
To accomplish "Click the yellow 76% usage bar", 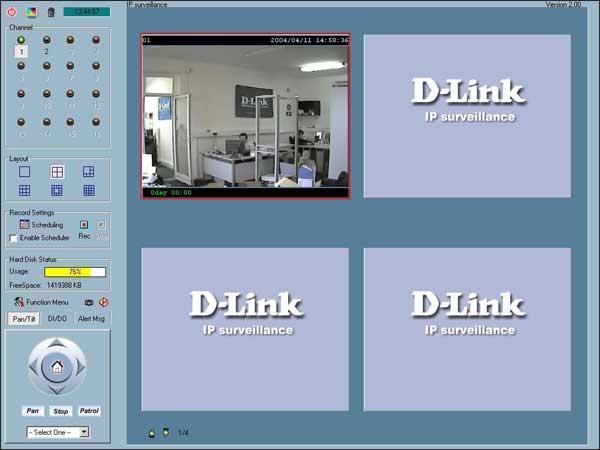I will [x=75, y=272].
